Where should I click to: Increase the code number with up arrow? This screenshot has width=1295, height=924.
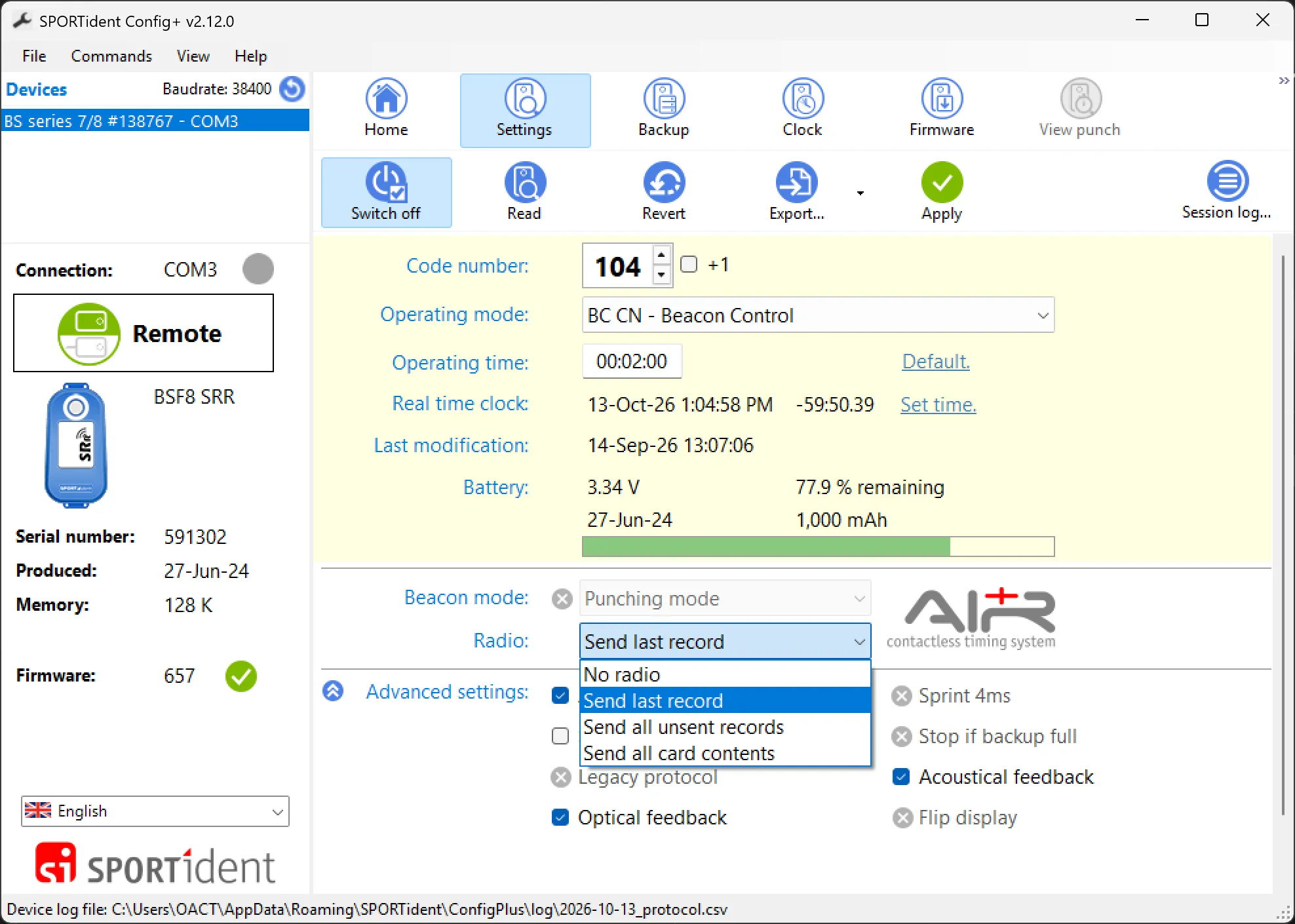662,255
